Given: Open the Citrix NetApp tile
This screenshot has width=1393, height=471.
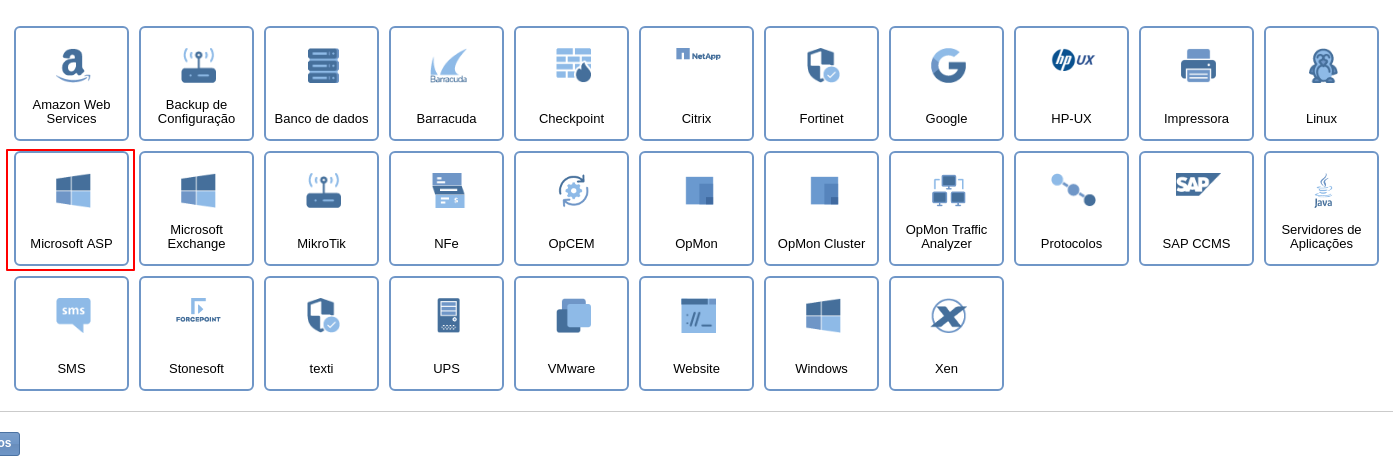Looking at the screenshot, I should click(x=696, y=84).
